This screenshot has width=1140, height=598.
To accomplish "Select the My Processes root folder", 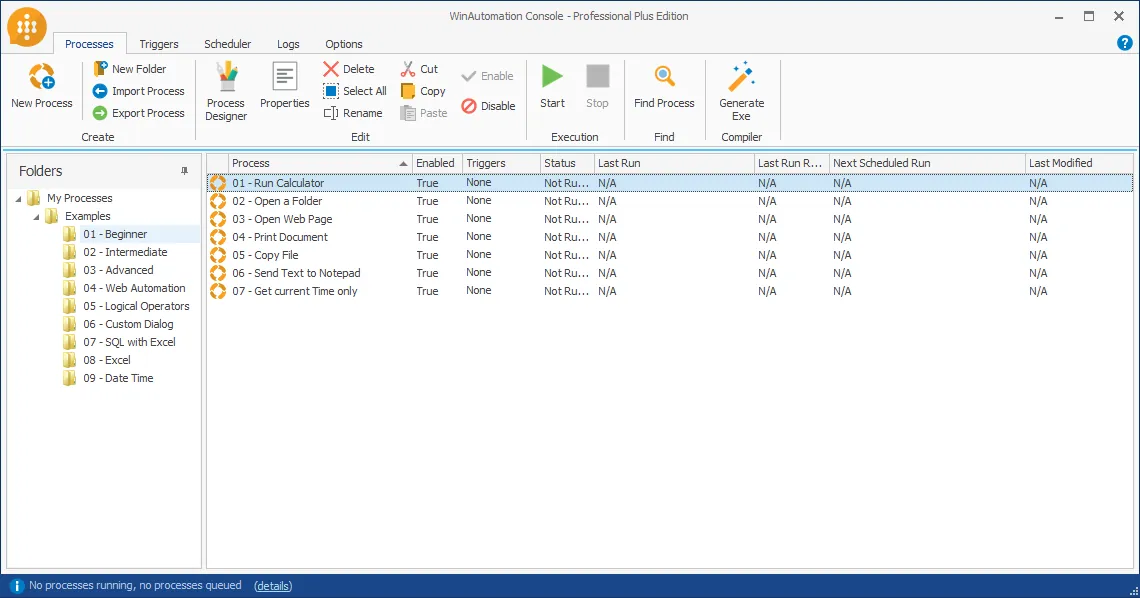I will (x=79, y=198).
